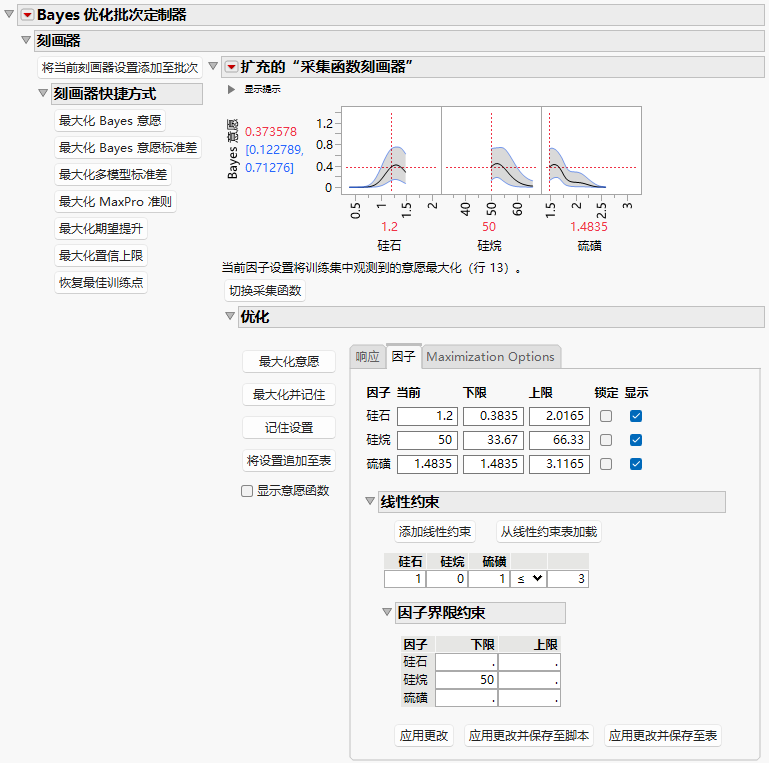
Task: Click the 硫磺 profiler plot curve
Action: [591, 150]
